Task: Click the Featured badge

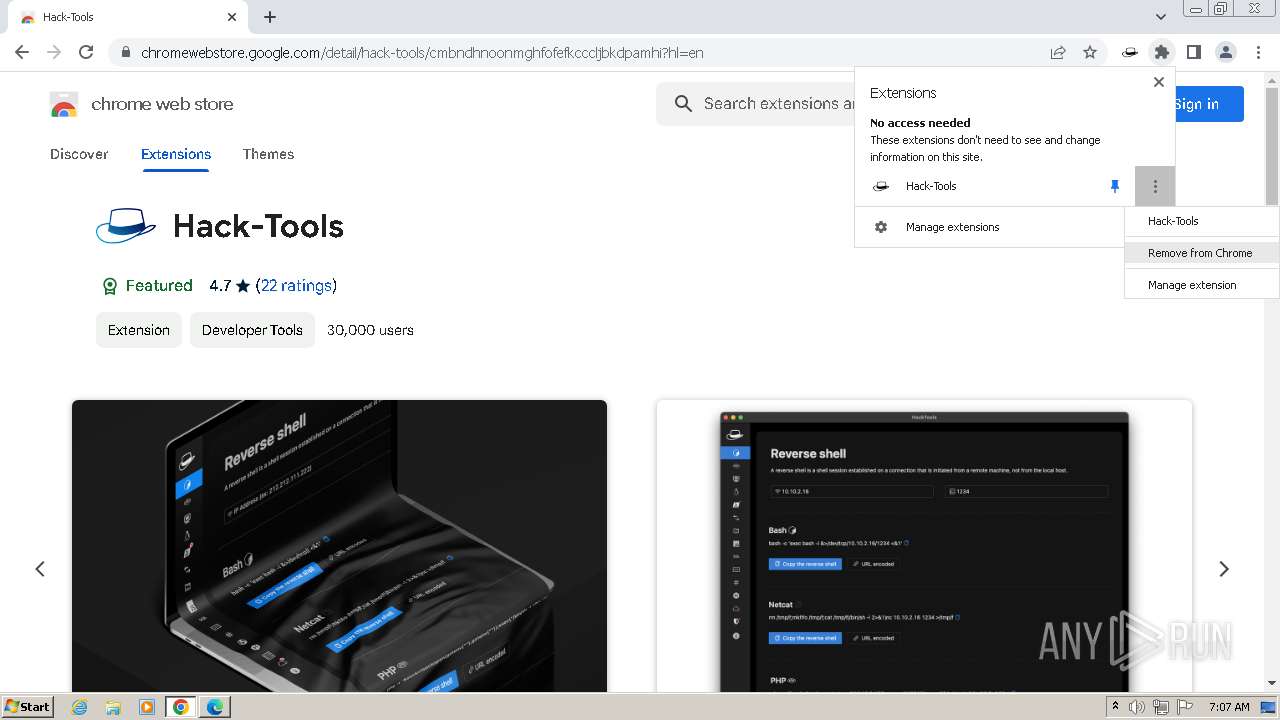Action: pos(147,286)
